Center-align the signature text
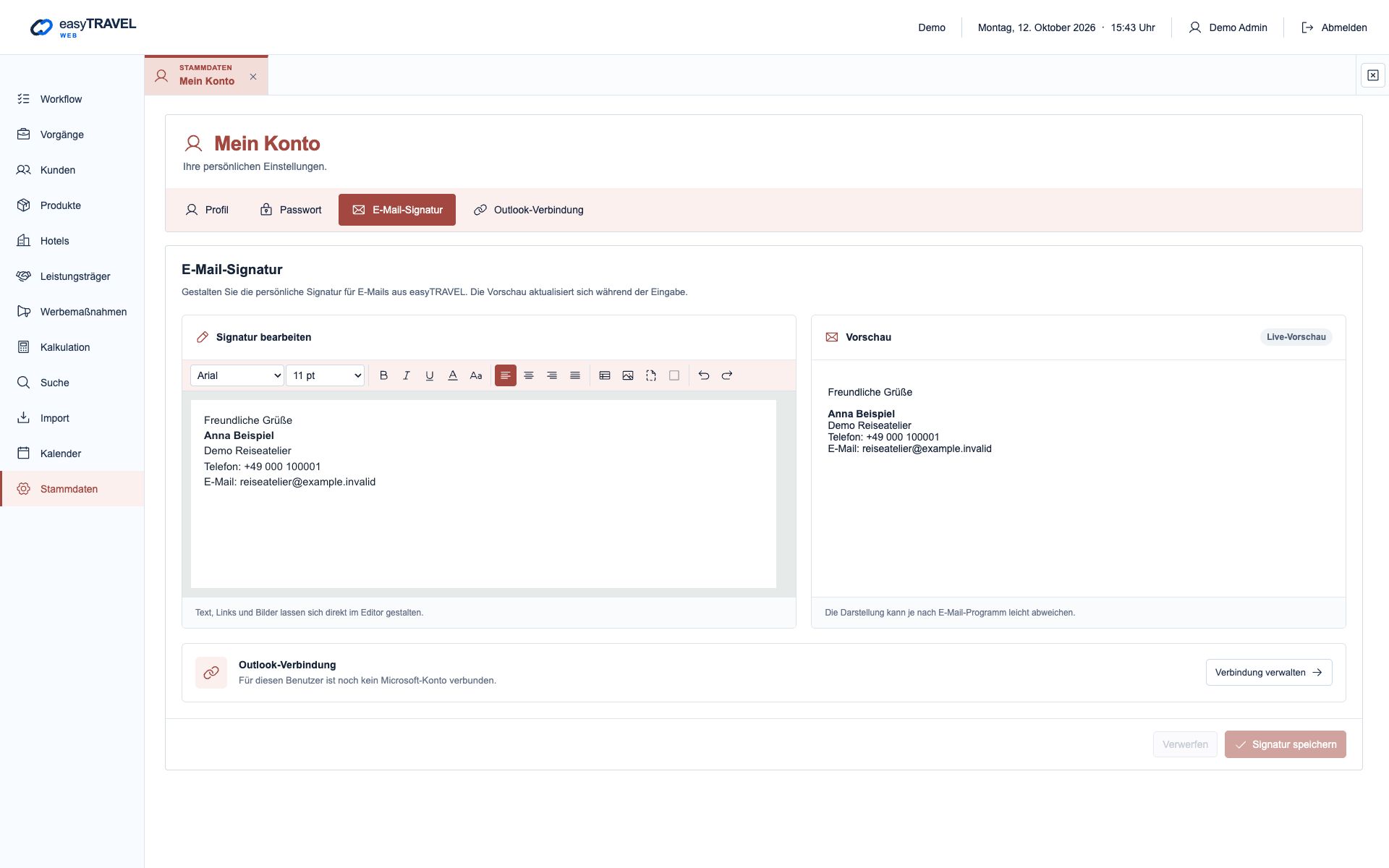Viewport: 1389px width, 868px height. coord(529,375)
